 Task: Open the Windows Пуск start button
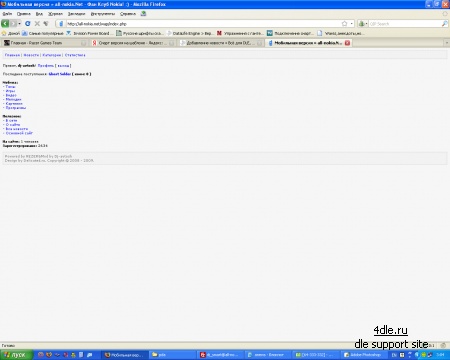pyautogui.click(x=16, y=355)
